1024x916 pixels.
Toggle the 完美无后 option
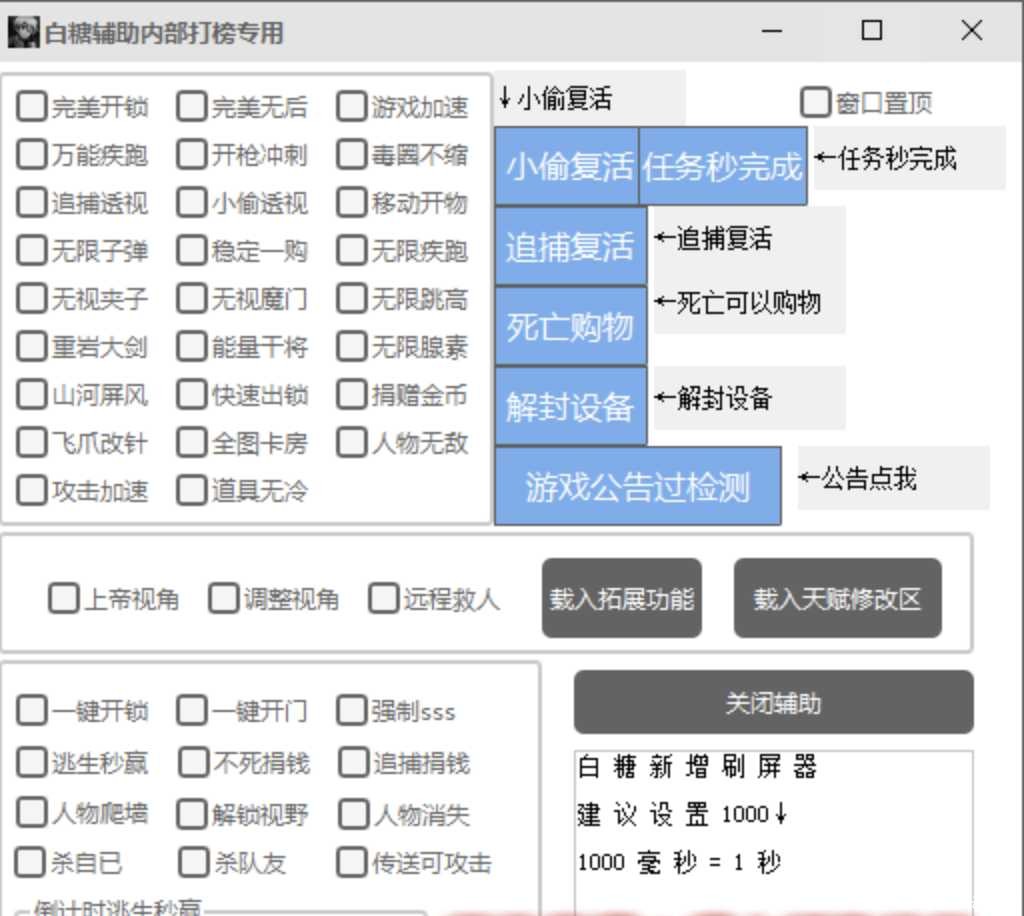(x=191, y=106)
